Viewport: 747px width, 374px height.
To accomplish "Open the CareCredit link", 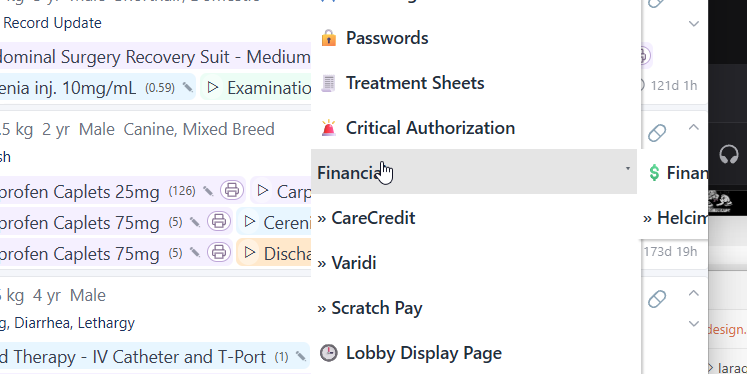I will pos(366,218).
